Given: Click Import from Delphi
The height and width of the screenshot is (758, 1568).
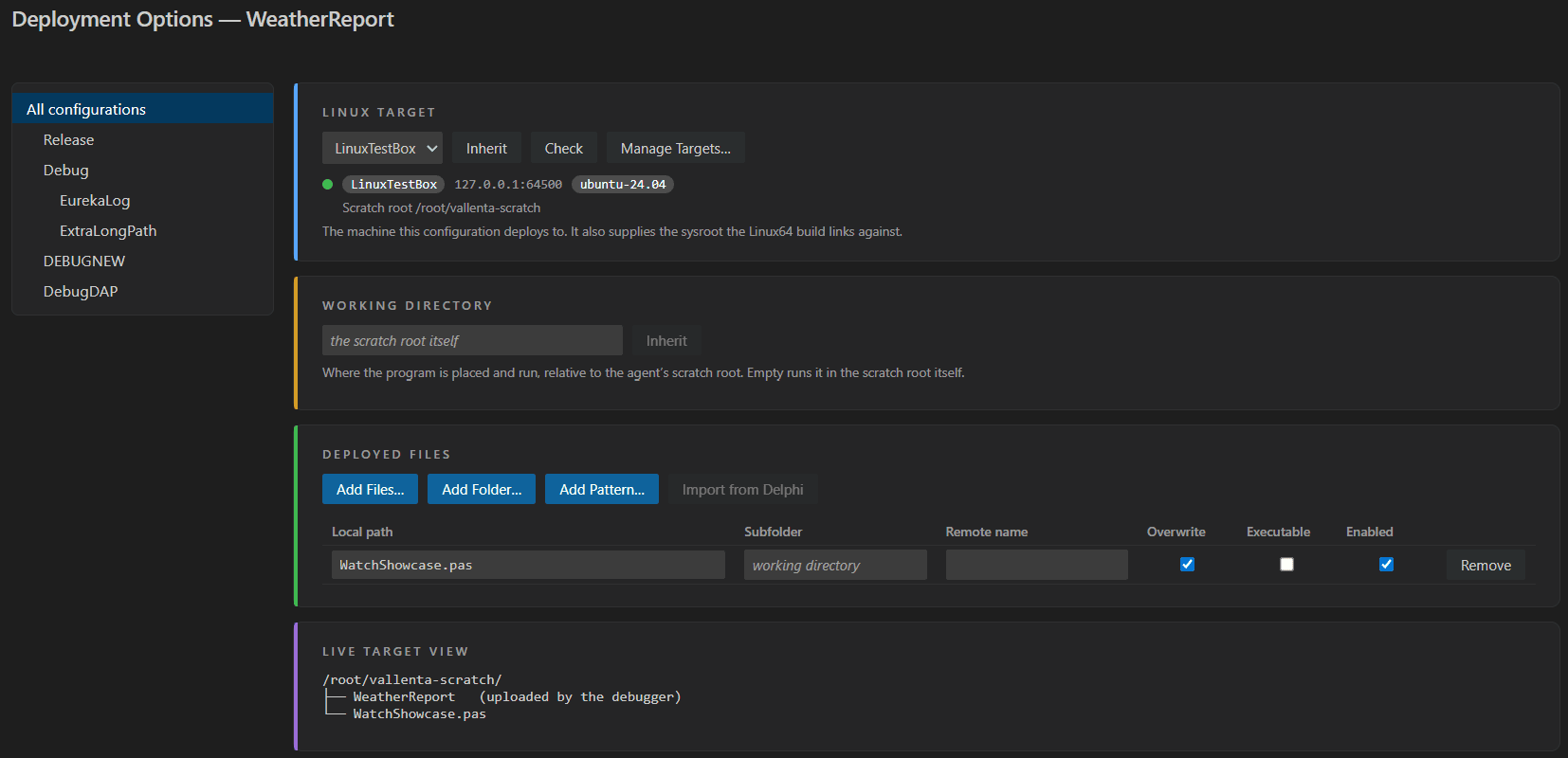Looking at the screenshot, I should [742, 489].
